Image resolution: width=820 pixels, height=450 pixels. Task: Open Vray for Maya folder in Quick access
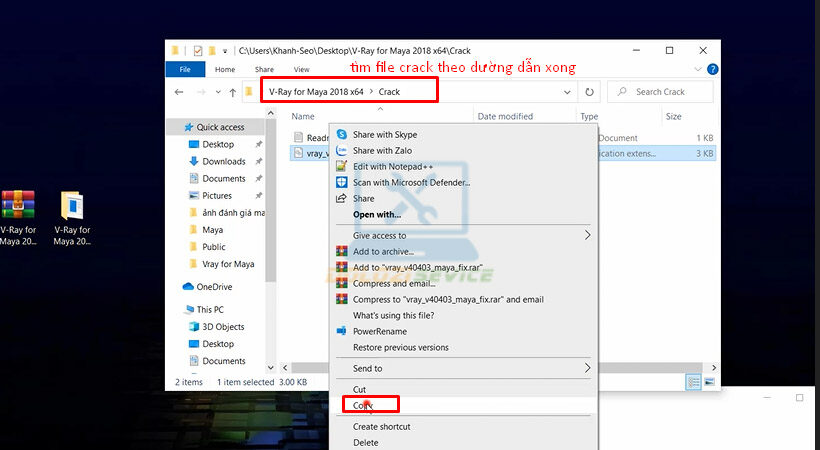click(227, 264)
